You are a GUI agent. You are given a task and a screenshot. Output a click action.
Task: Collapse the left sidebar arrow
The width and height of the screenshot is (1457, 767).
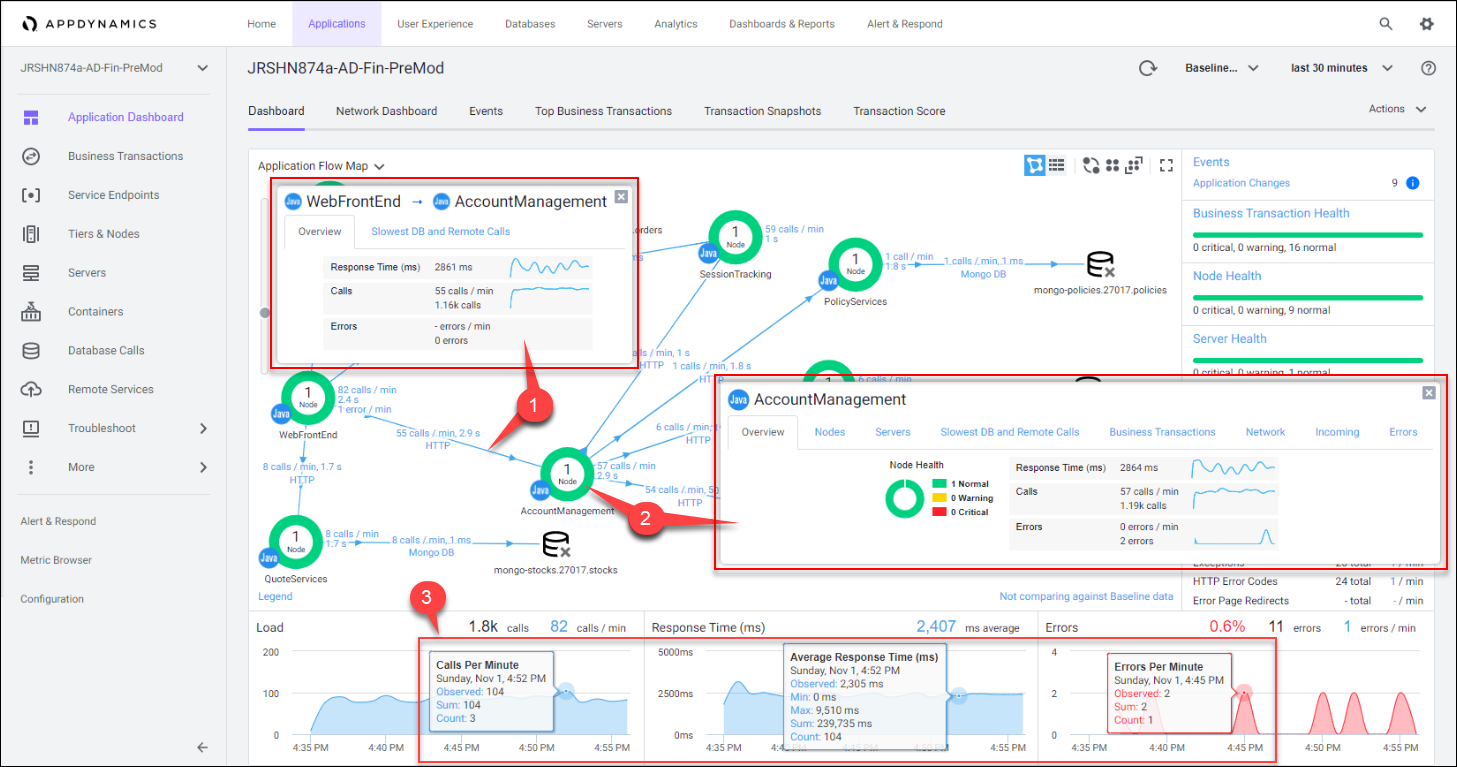coord(202,747)
